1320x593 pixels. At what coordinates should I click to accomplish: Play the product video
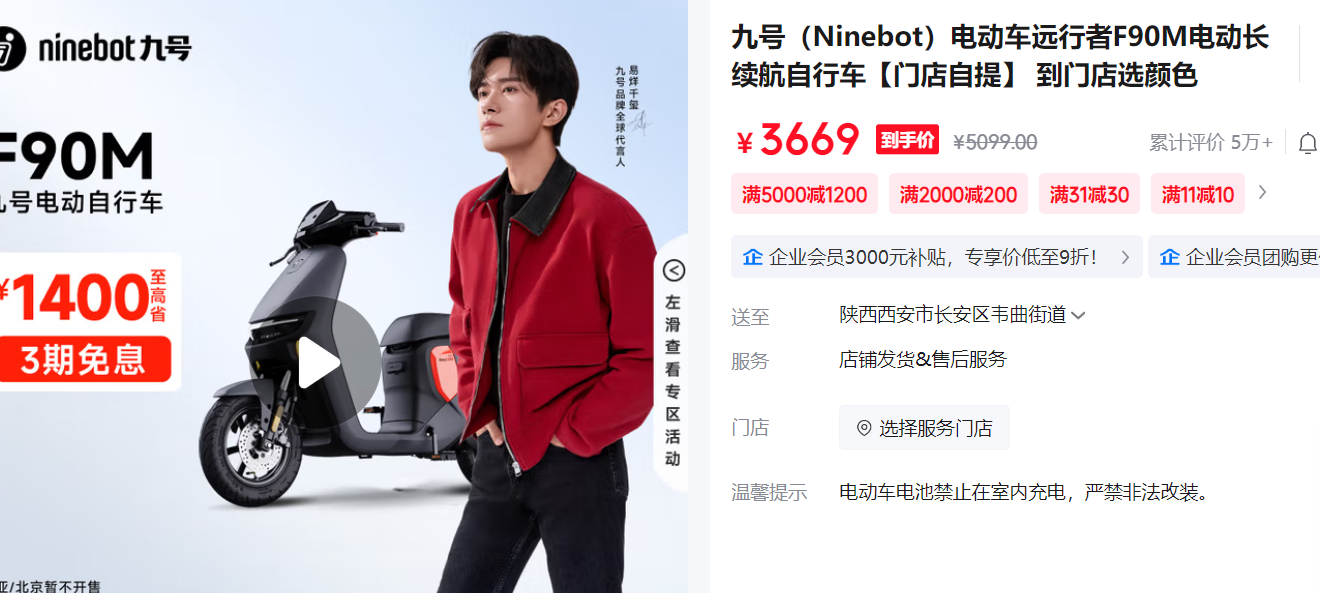pos(317,364)
